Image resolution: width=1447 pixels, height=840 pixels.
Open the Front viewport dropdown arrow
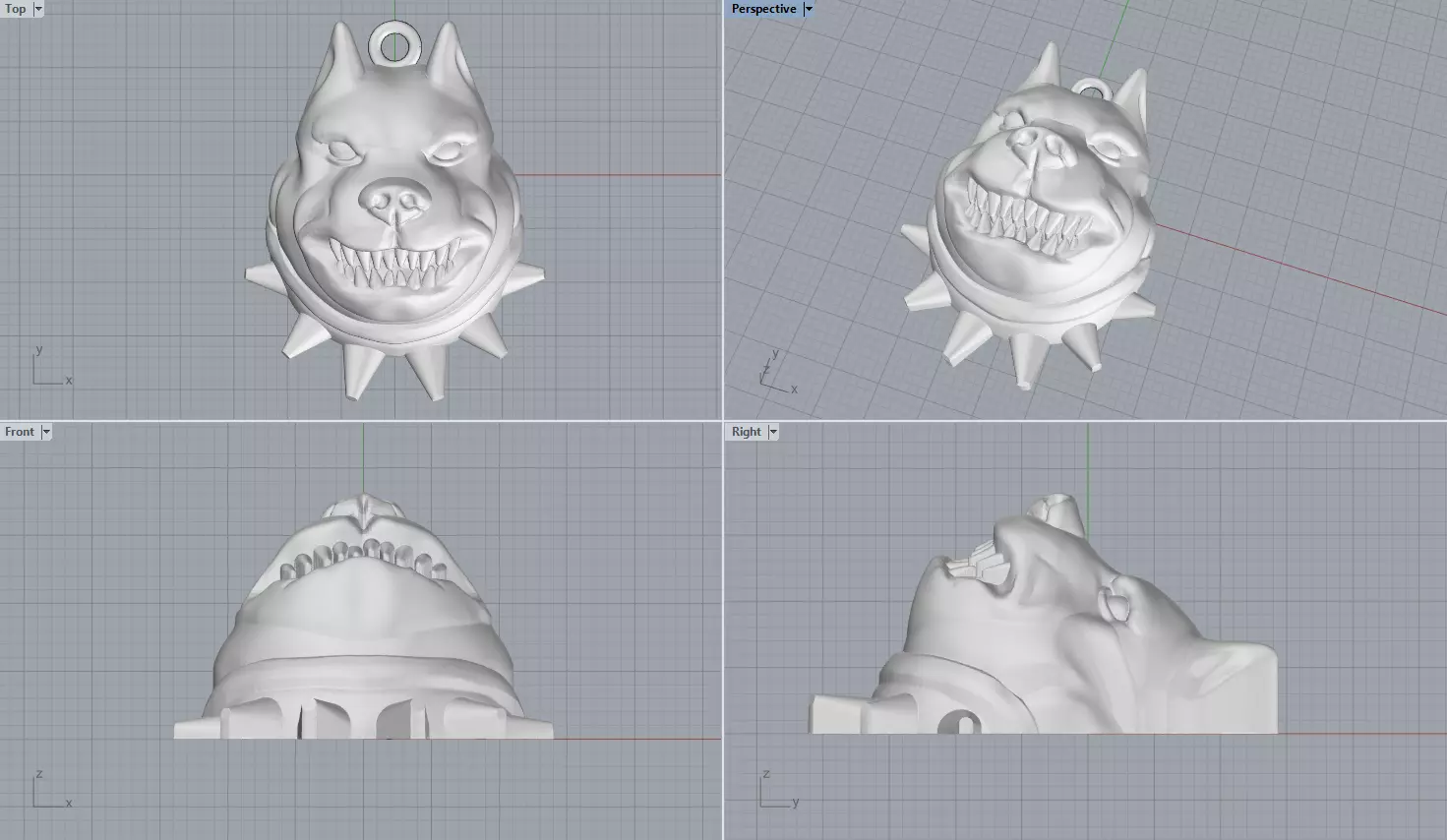[x=45, y=432]
